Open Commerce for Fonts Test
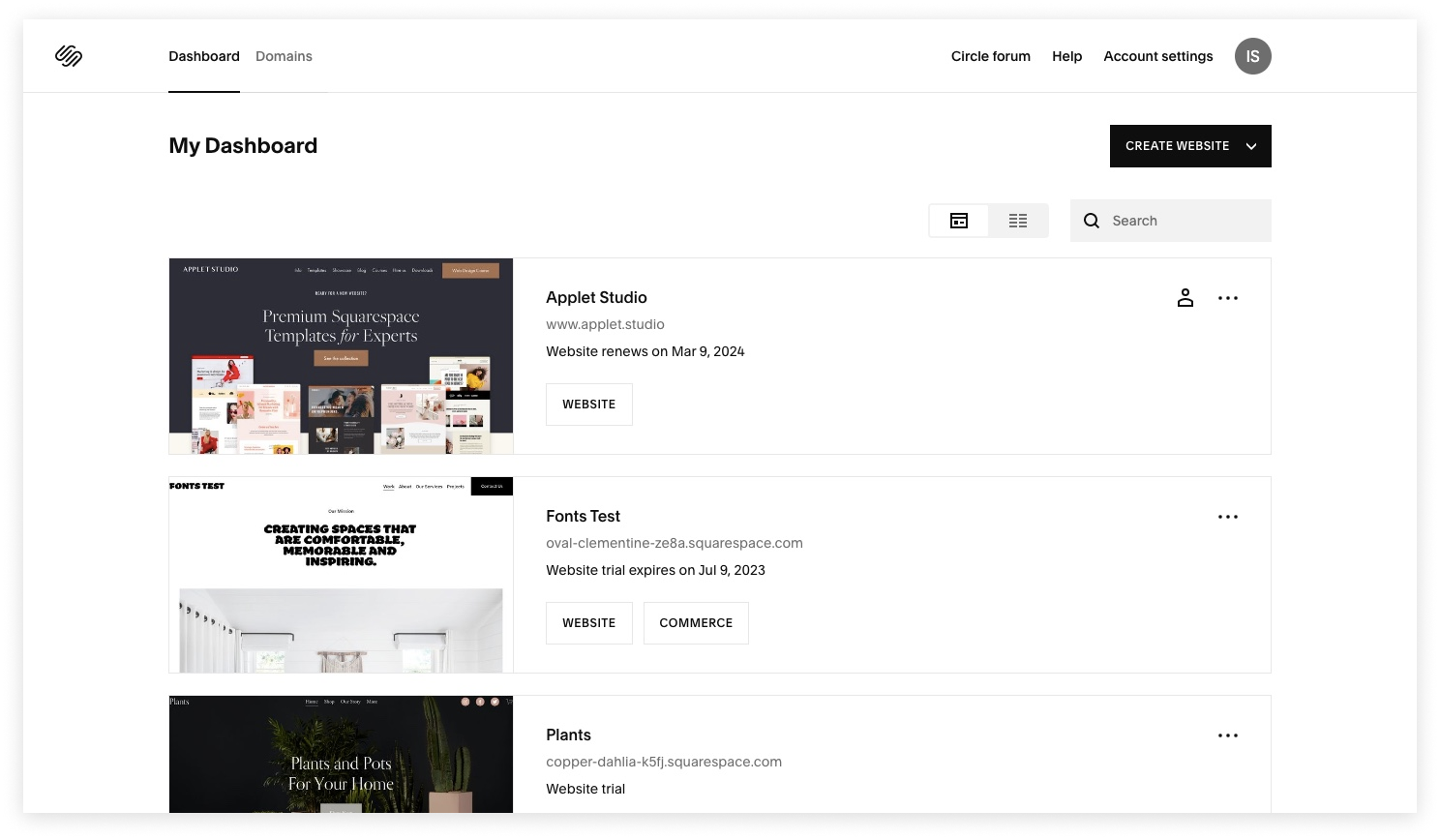Screen dimensions: 1440x840 (x=696, y=623)
